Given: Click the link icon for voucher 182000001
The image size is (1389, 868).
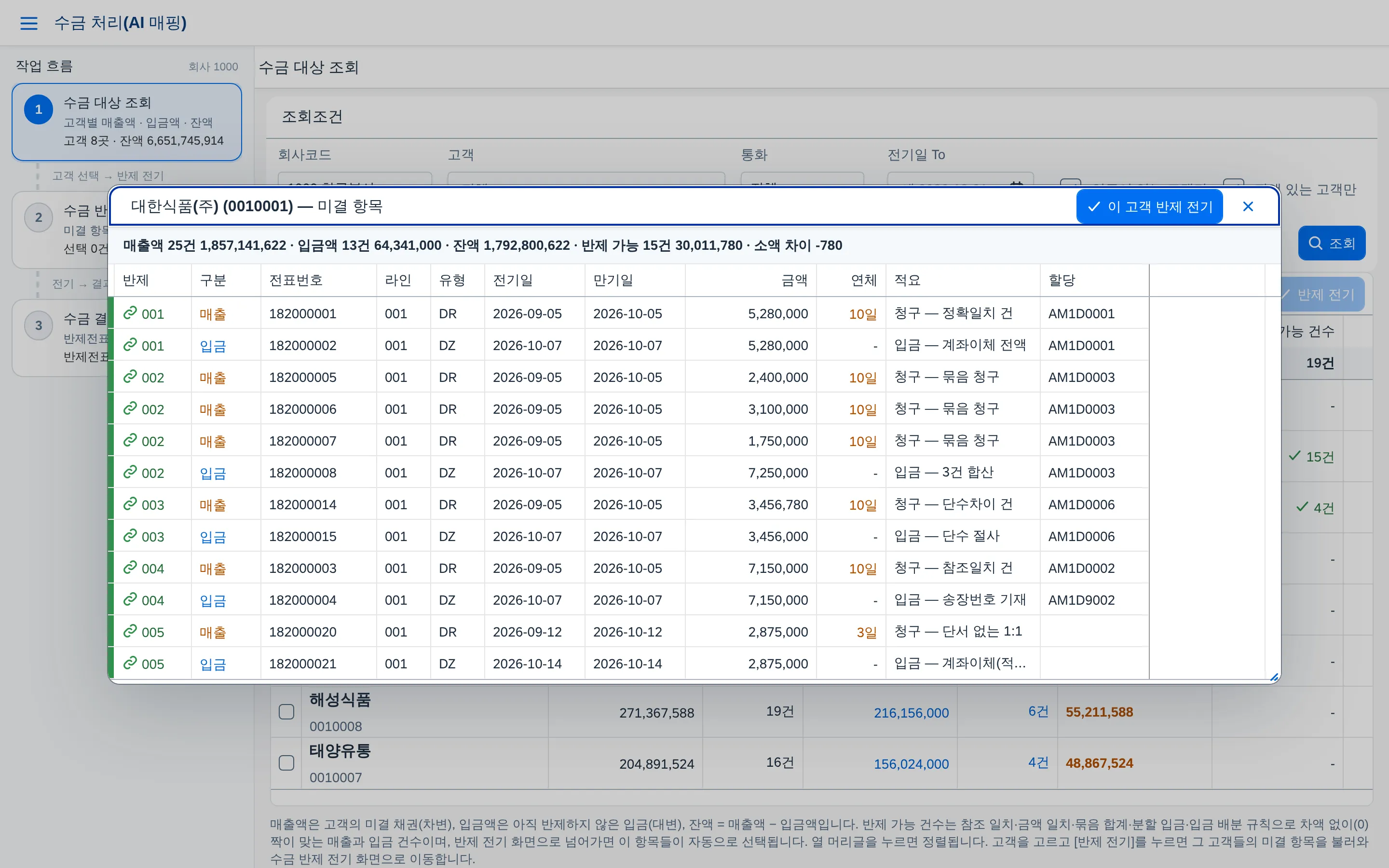Looking at the screenshot, I should 130,312.
